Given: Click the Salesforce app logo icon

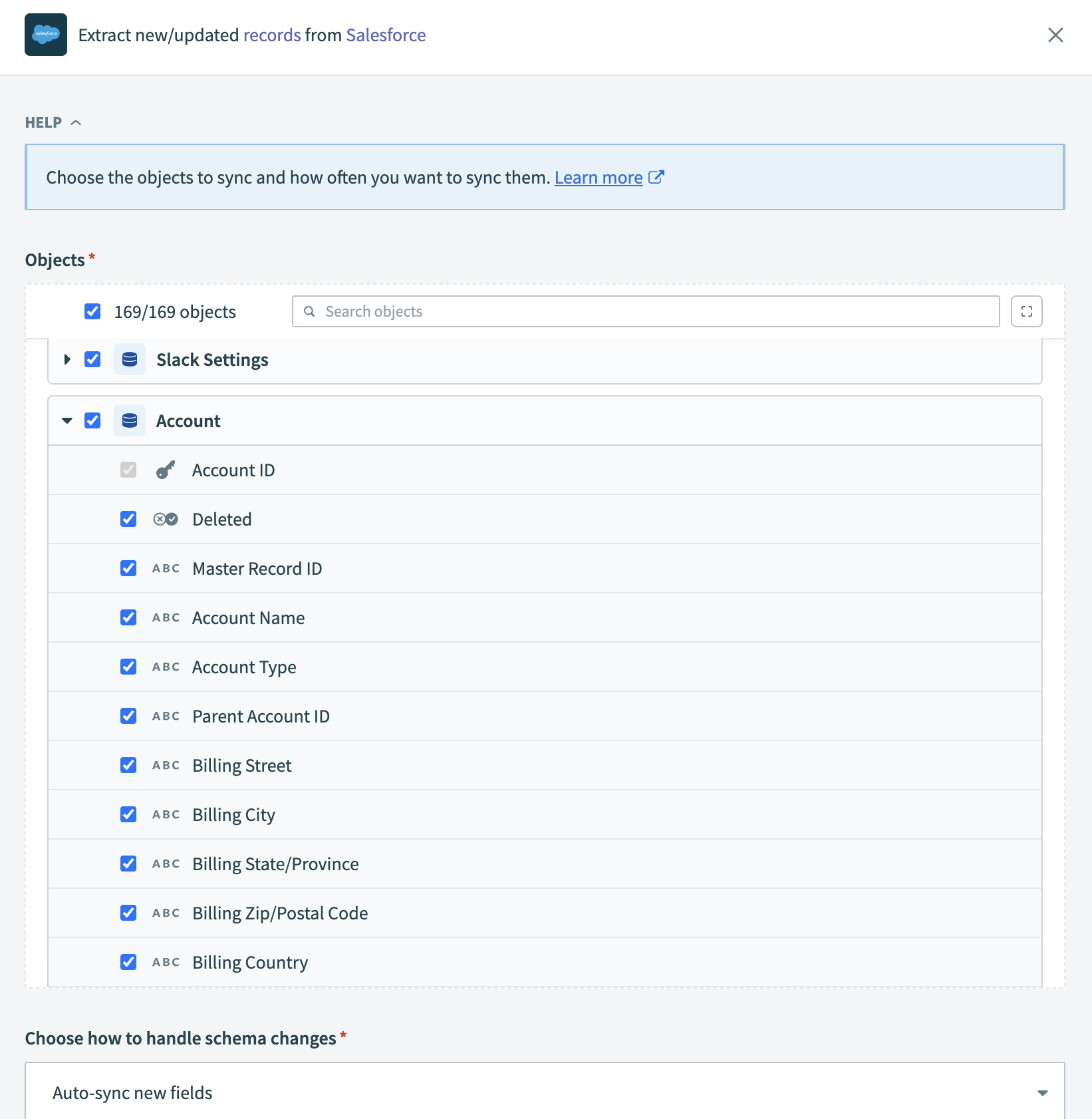Looking at the screenshot, I should click(x=46, y=35).
